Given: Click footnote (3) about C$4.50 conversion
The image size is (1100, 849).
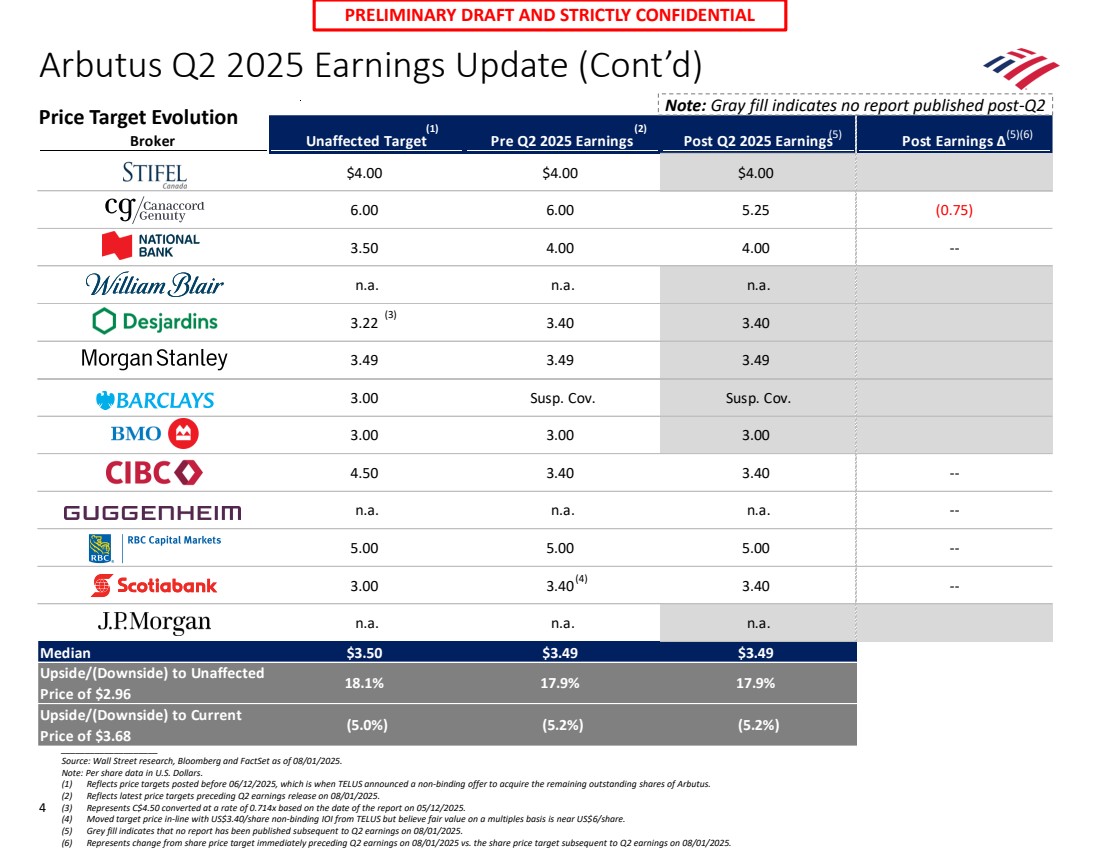Looking at the screenshot, I should point(263,808).
